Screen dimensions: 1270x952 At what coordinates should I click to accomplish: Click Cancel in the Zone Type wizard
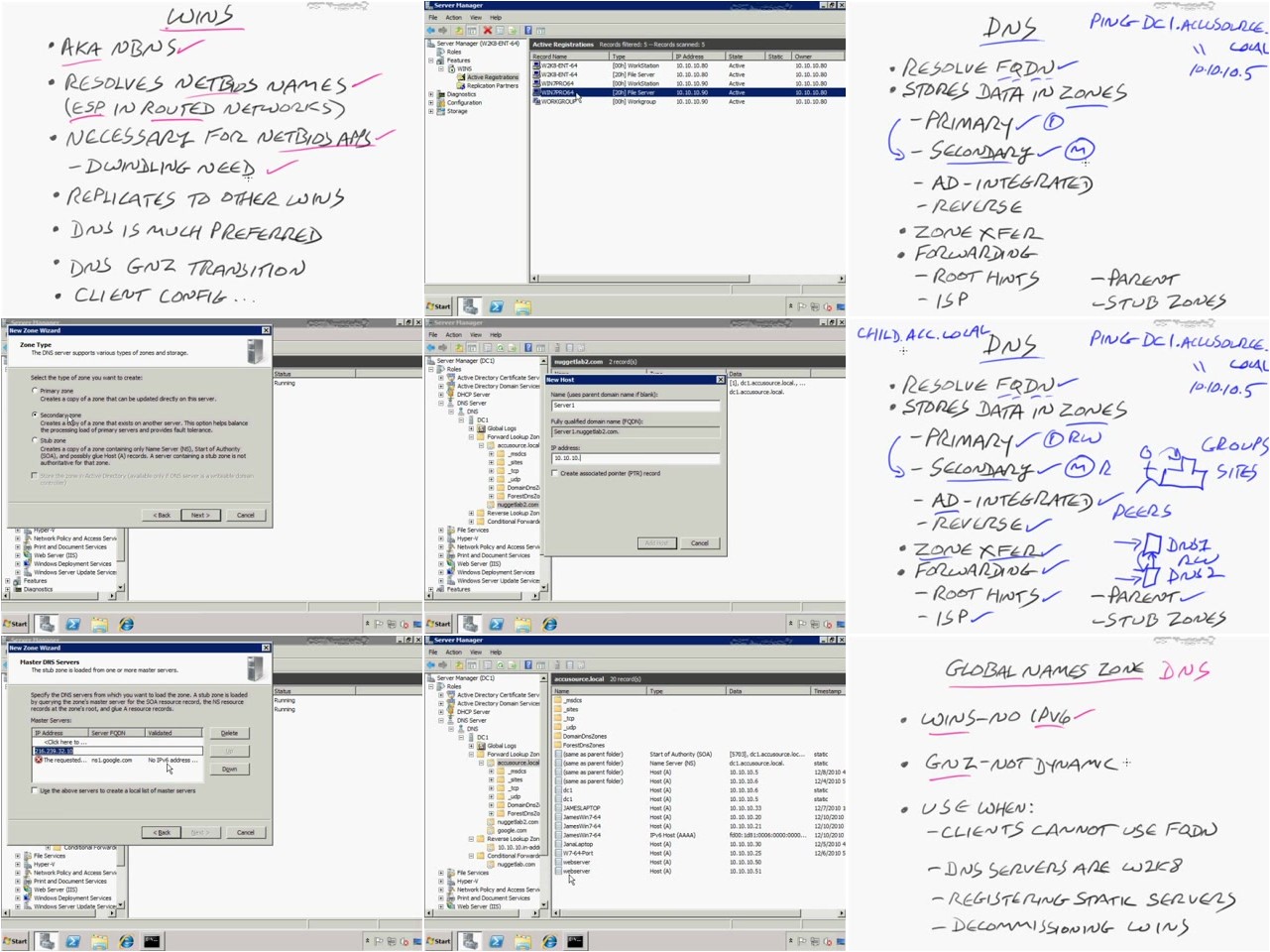(246, 515)
